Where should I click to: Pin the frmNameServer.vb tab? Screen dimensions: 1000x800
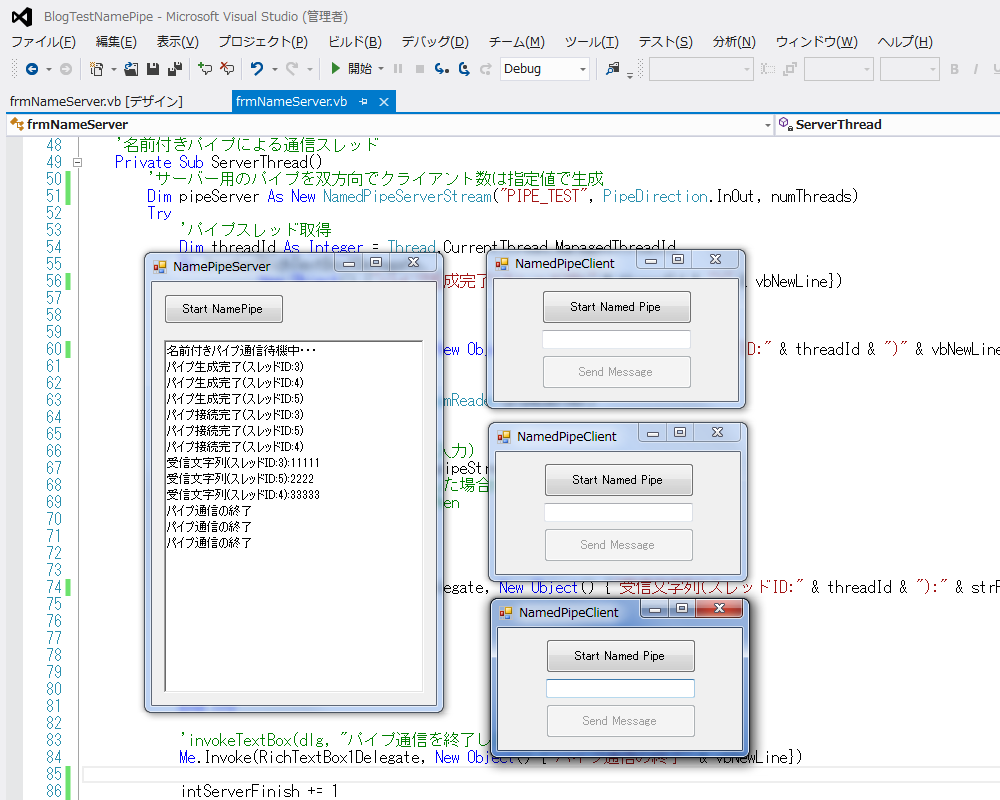(x=364, y=102)
